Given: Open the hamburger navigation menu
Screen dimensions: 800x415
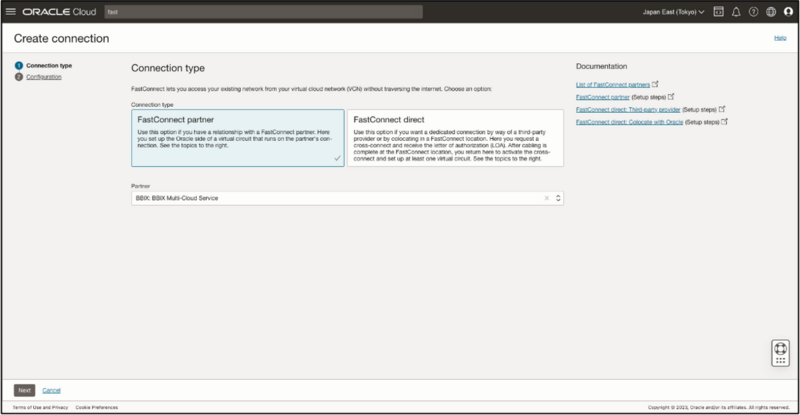Looking at the screenshot, I should pyautogui.click(x=11, y=12).
